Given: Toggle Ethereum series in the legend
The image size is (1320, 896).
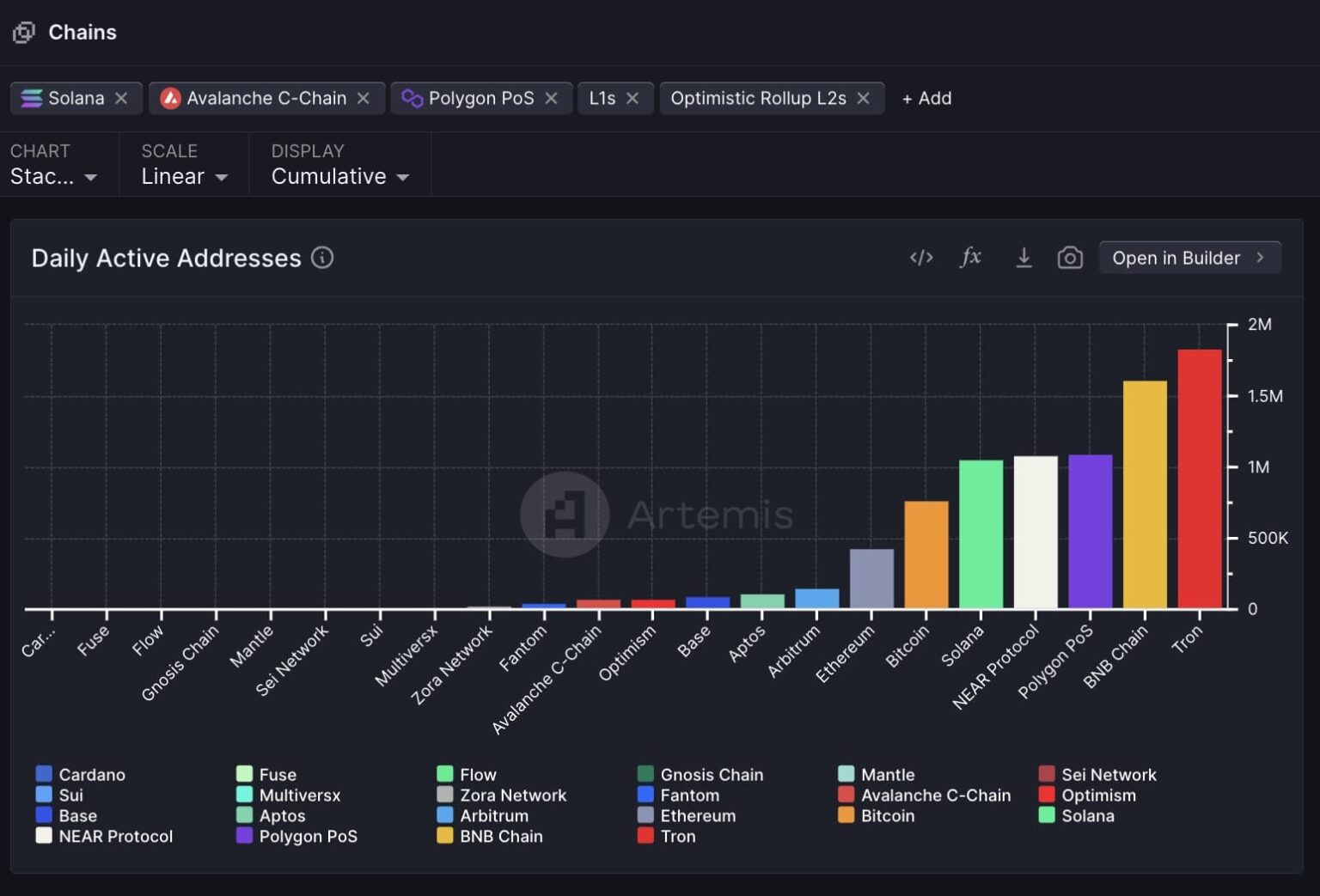Looking at the screenshot, I should click(x=697, y=815).
